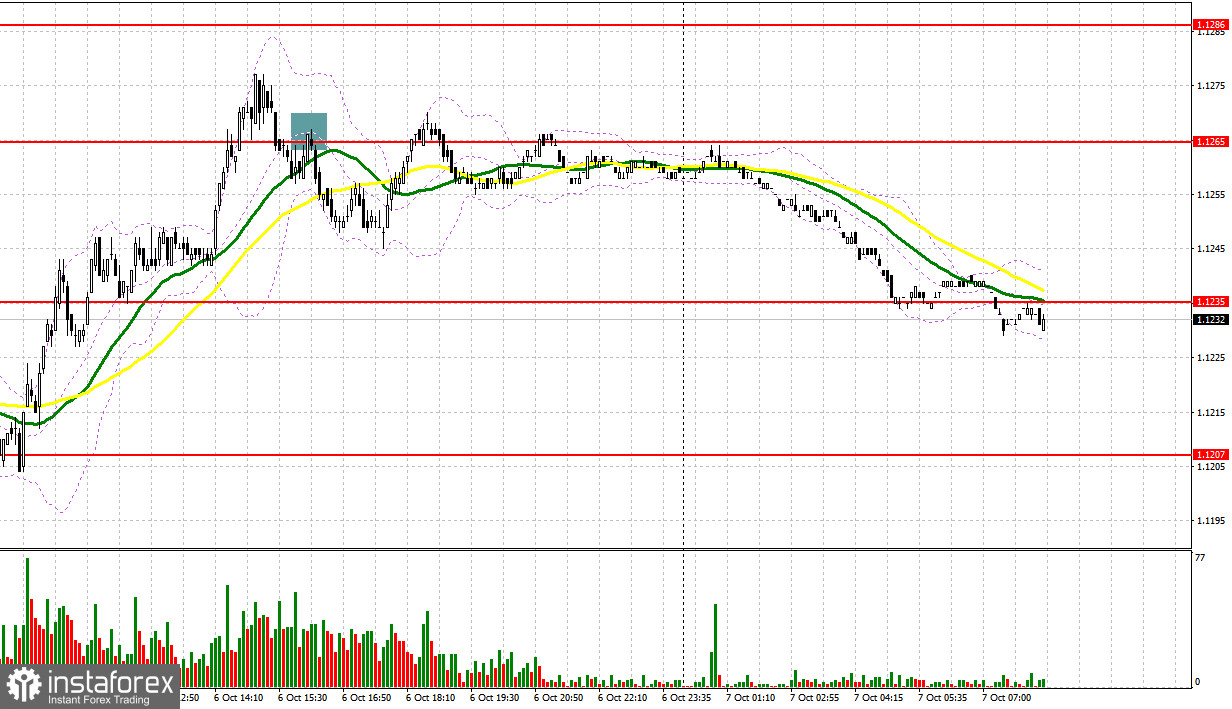The image size is (1232, 709).
Task: Click the 6 Oct 18:10 time label
Action: coord(431,697)
